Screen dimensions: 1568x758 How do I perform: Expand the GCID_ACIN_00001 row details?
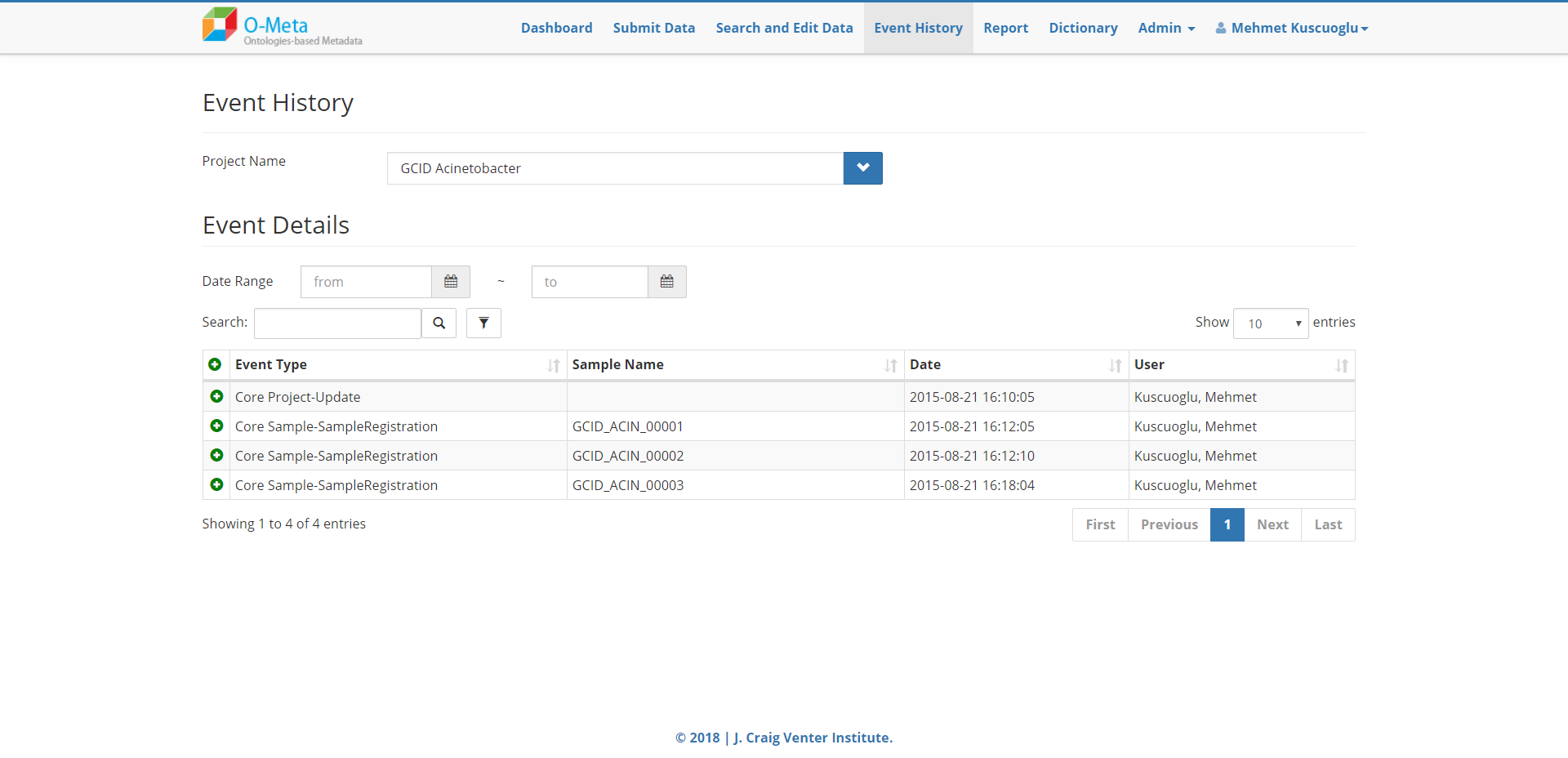216,426
